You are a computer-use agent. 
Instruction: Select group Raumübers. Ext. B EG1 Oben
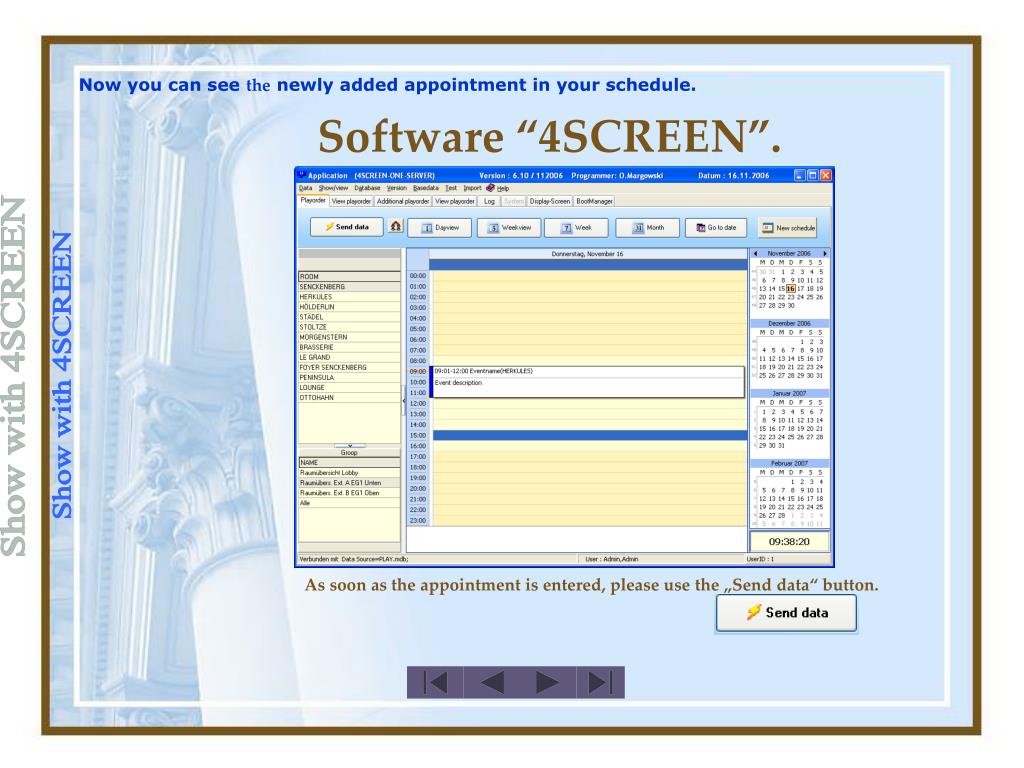[349, 493]
